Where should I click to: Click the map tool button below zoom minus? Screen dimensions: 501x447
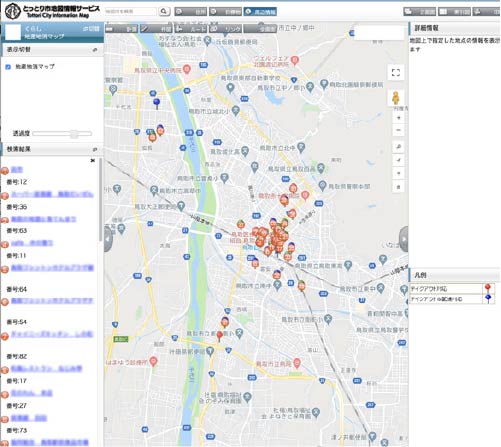click(398, 147)
